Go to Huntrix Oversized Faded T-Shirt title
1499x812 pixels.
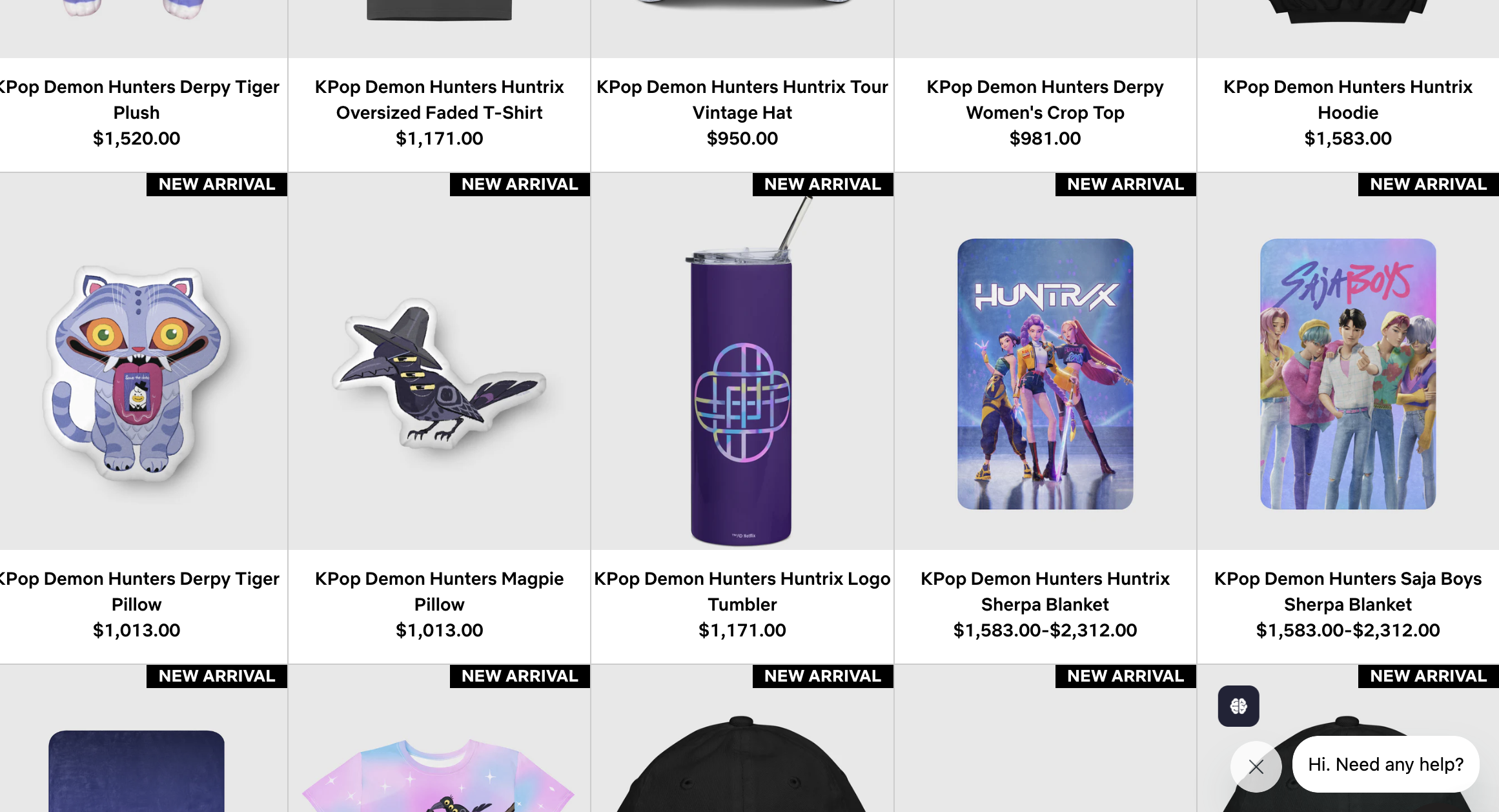(x=439, y=99)
